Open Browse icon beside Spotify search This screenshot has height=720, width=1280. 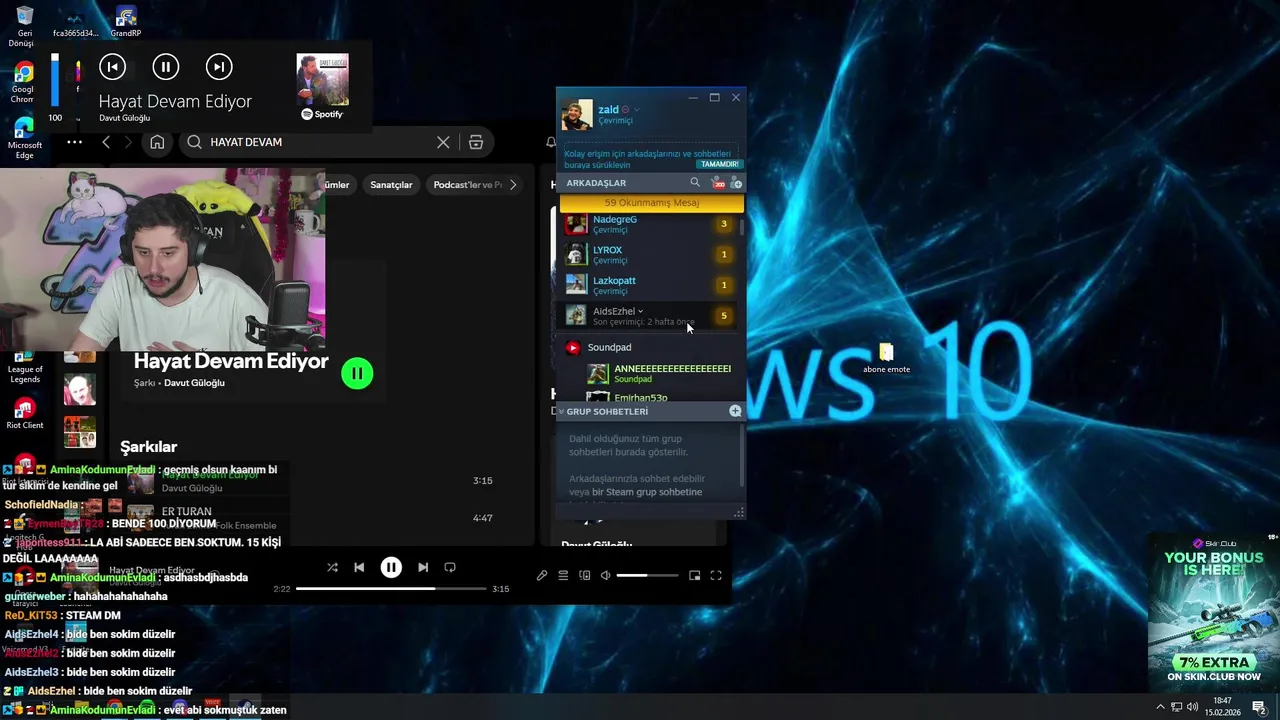click(476, 142)
